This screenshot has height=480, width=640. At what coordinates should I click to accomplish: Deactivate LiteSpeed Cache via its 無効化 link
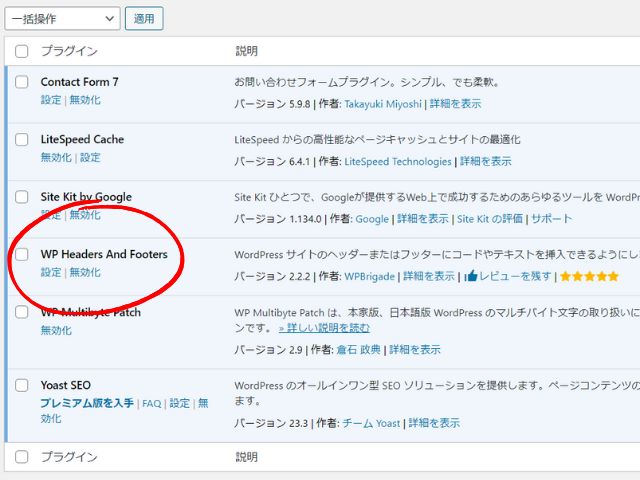pyautogui.click(x=56, y=157)
